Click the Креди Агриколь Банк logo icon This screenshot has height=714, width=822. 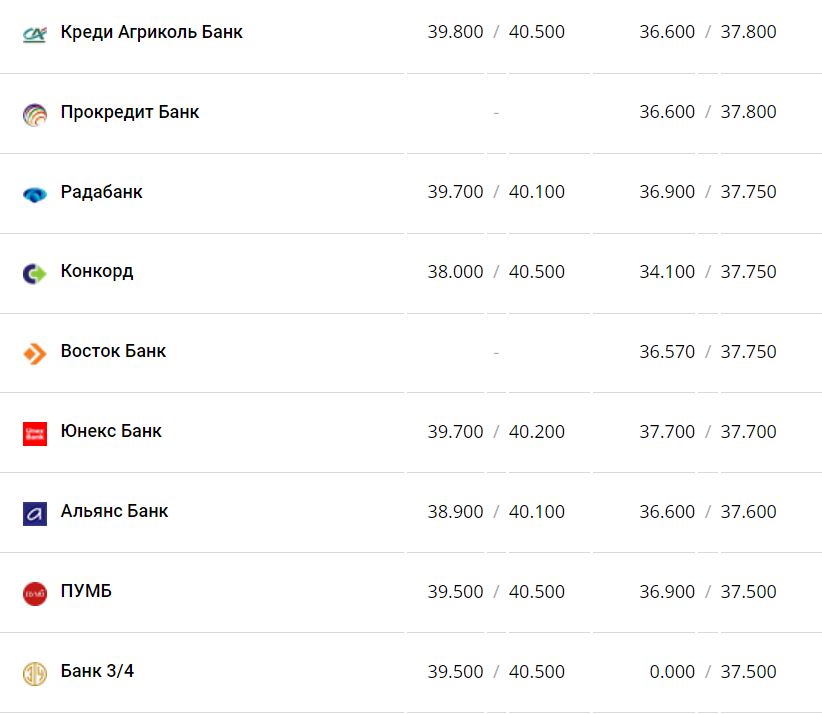click(x=35, y=34)
